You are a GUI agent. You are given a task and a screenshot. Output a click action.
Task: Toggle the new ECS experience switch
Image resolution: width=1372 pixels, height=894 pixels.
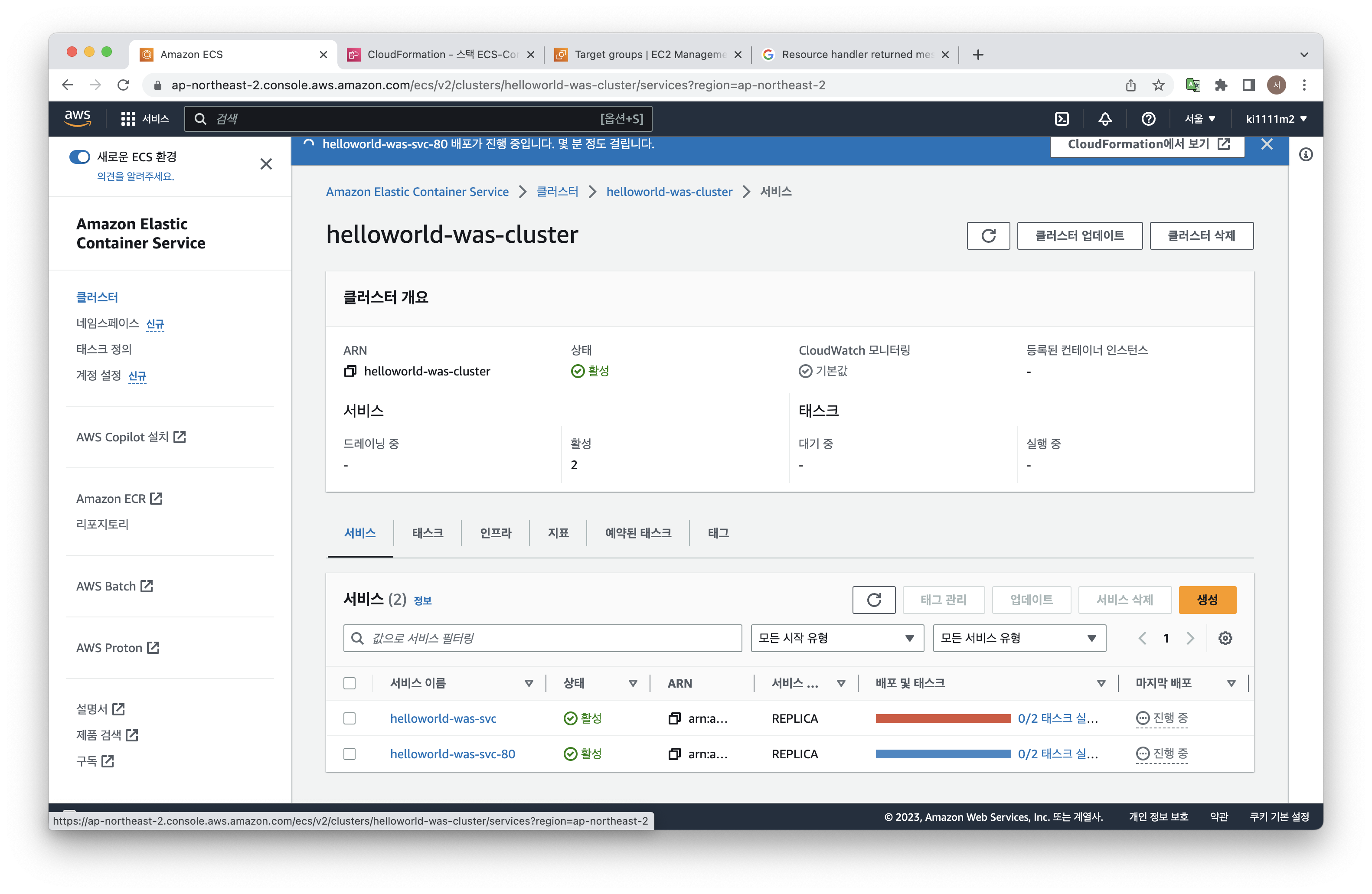(80, 157)
